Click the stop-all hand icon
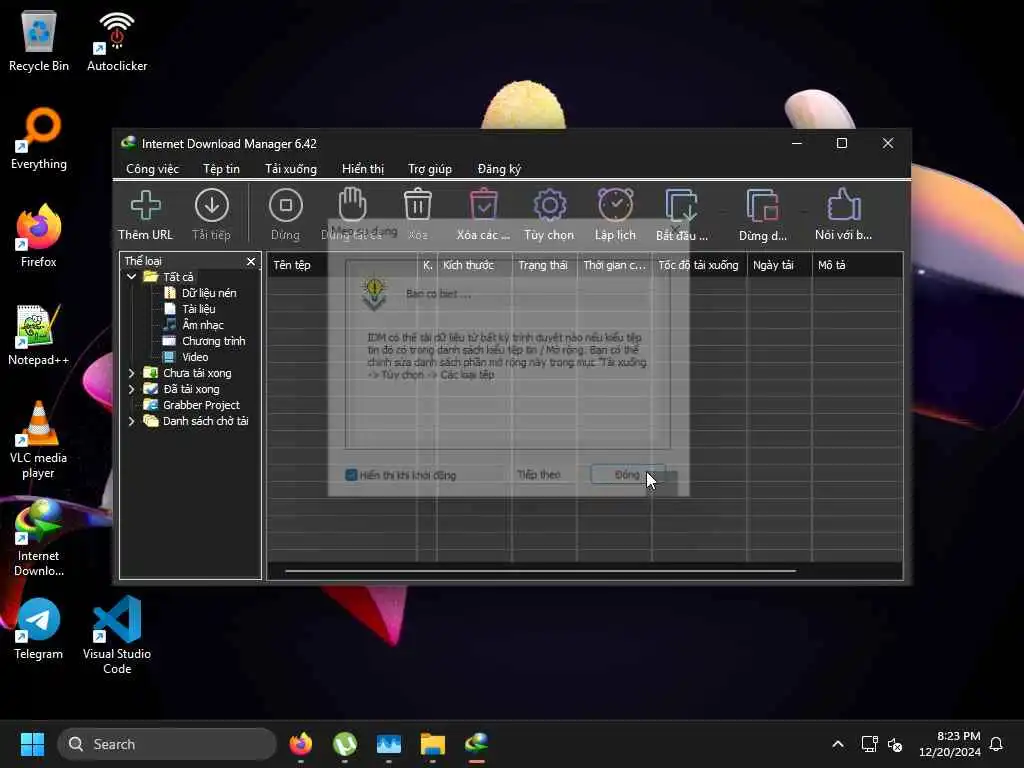This screenshot has width=1024, height=768. pos(352,205)
